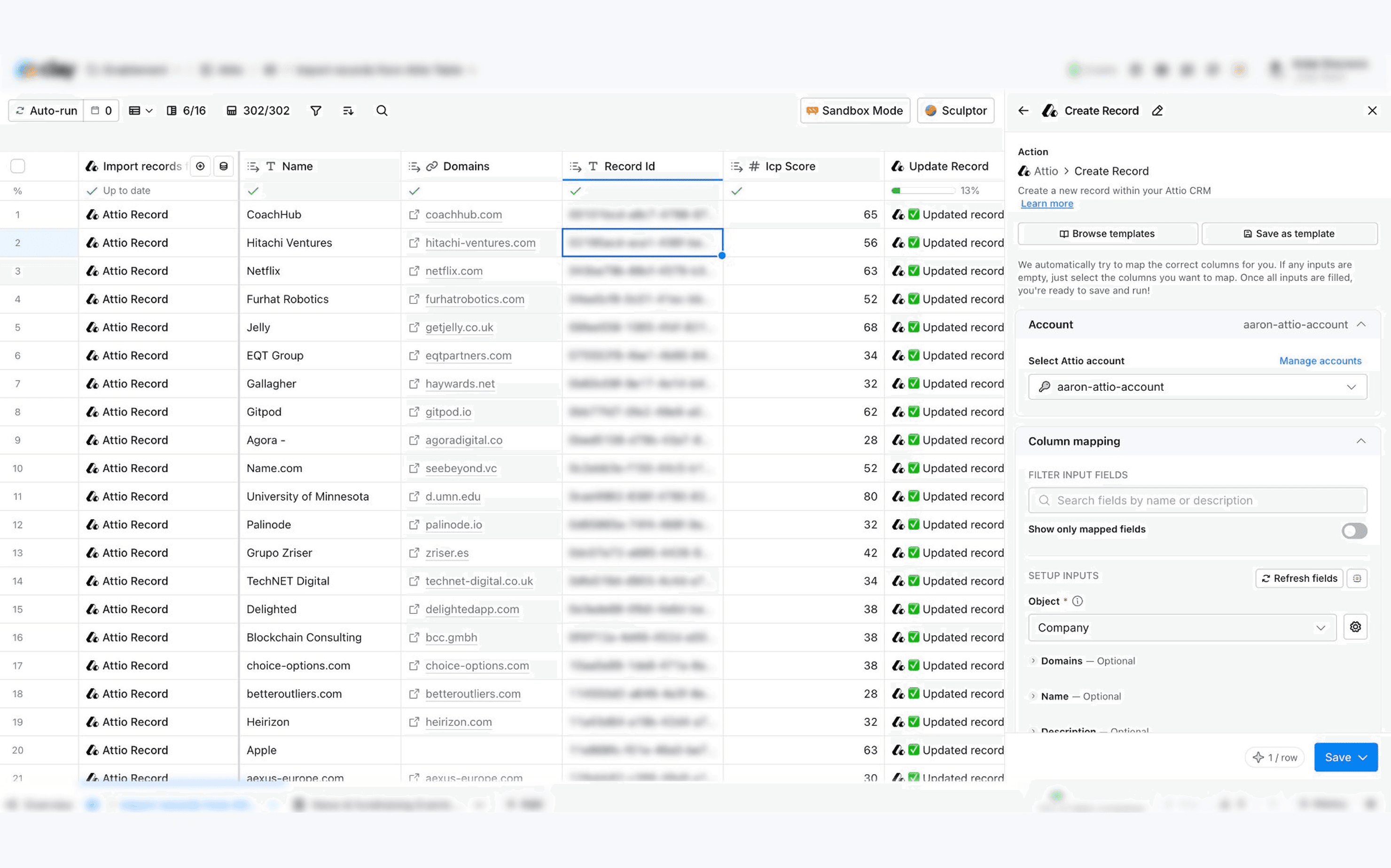This screenshot has height=868, width=1391.
Task: Collapse the Column mapping section
Action: click(x=1360, y=441)
